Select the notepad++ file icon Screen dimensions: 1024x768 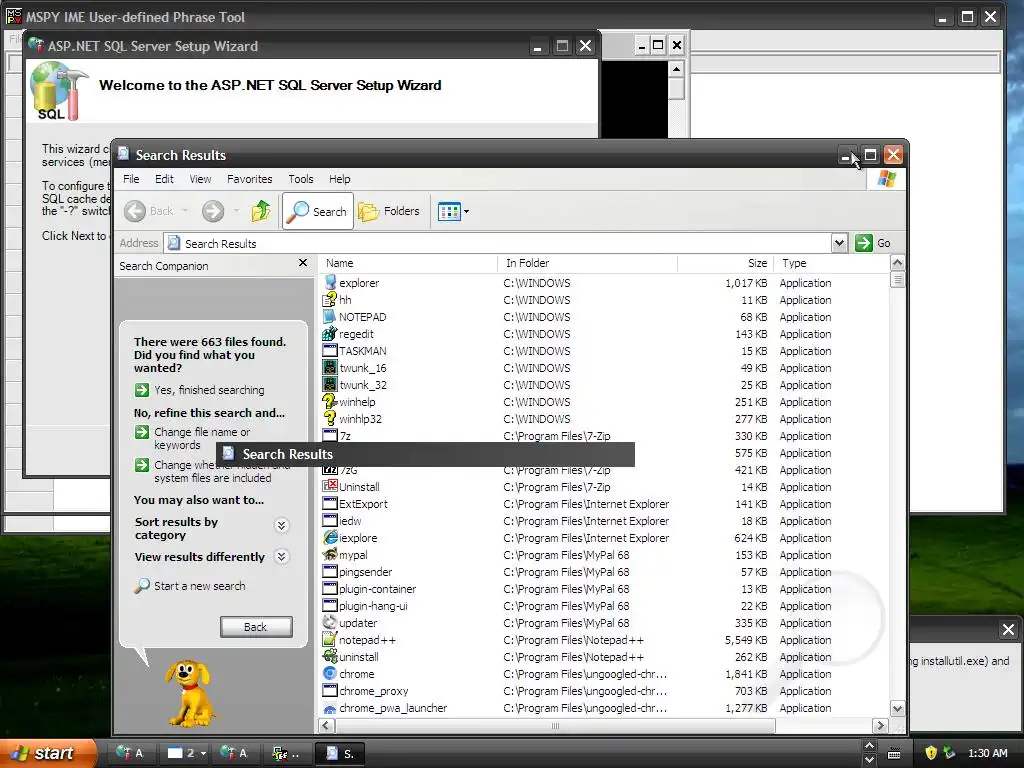tap(330, 639)
